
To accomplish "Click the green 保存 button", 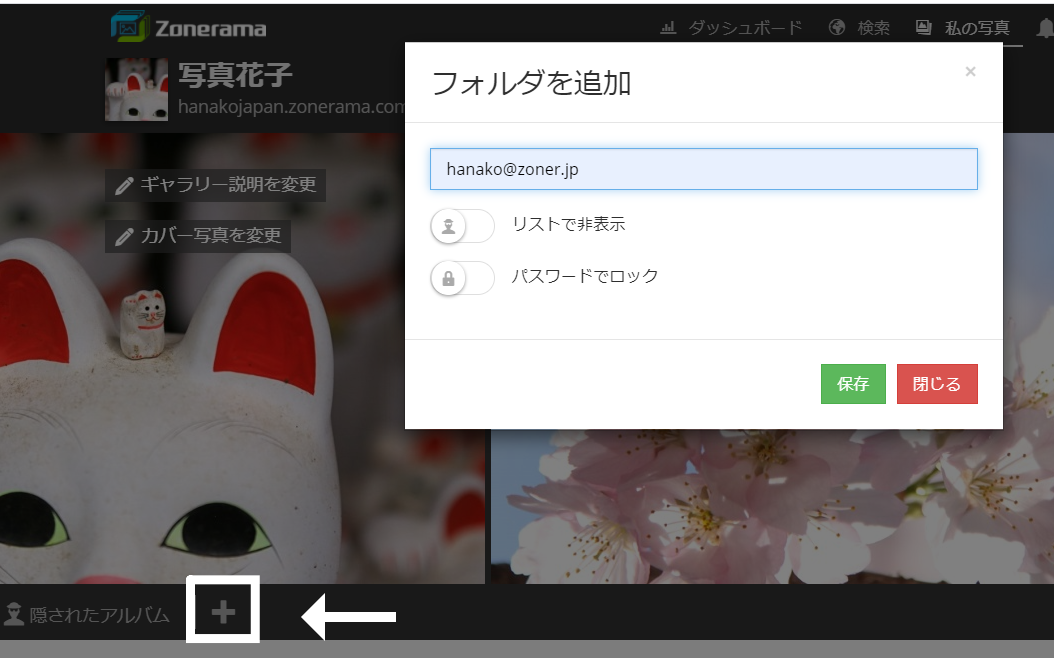I will (x=853, y=384).
